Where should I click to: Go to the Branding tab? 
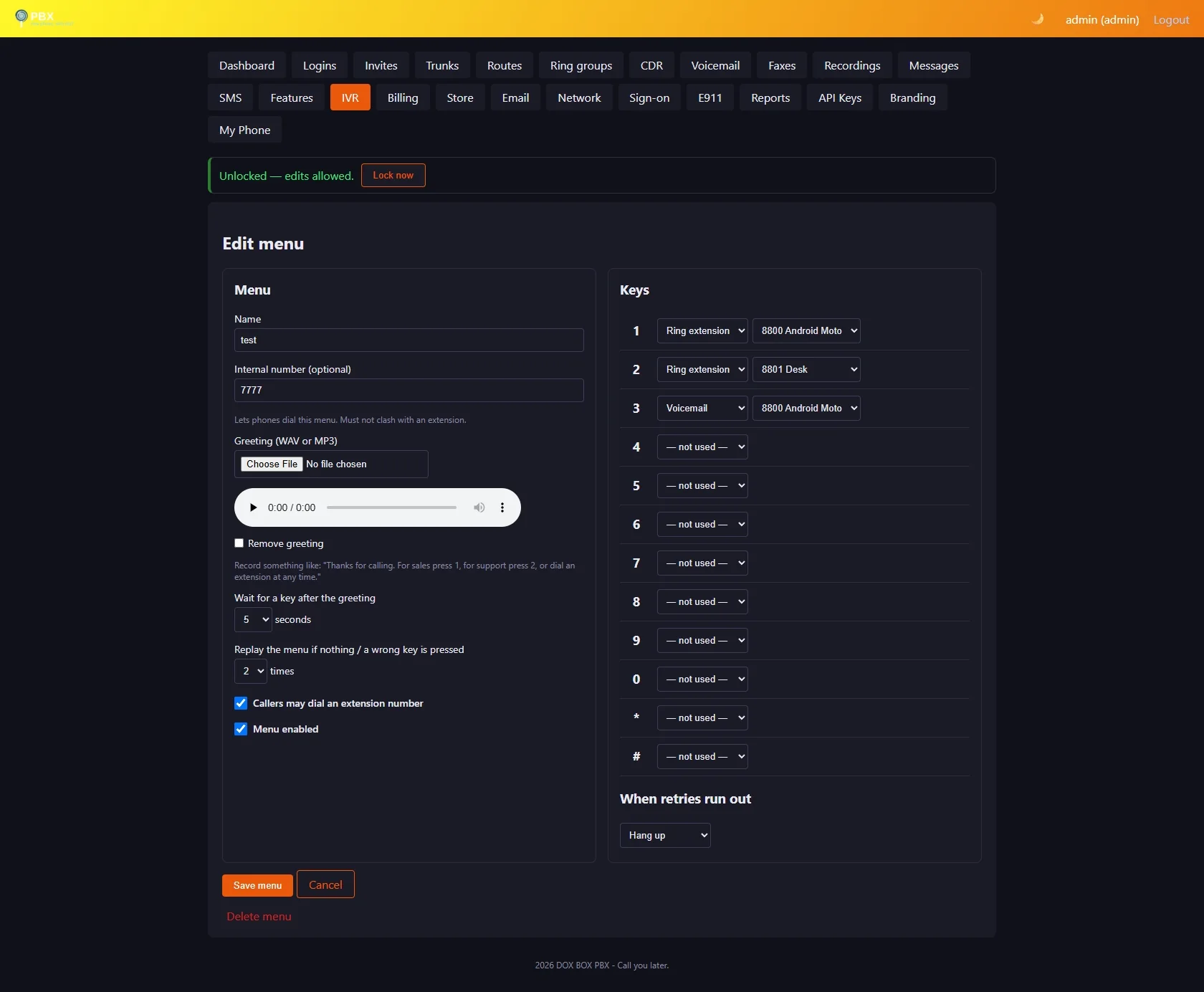912,97
